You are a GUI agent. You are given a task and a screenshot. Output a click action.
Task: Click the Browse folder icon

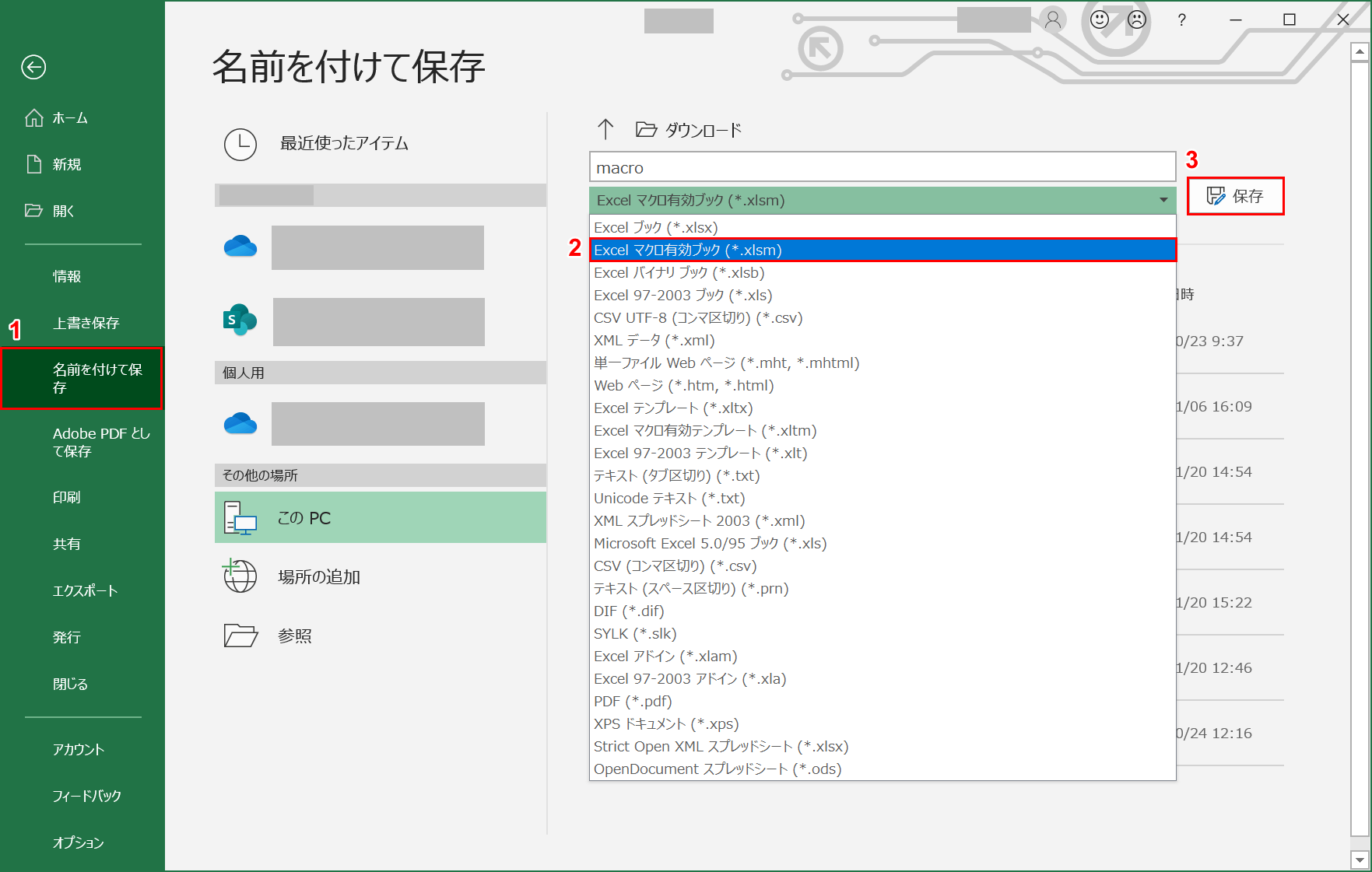coord(240,636)
